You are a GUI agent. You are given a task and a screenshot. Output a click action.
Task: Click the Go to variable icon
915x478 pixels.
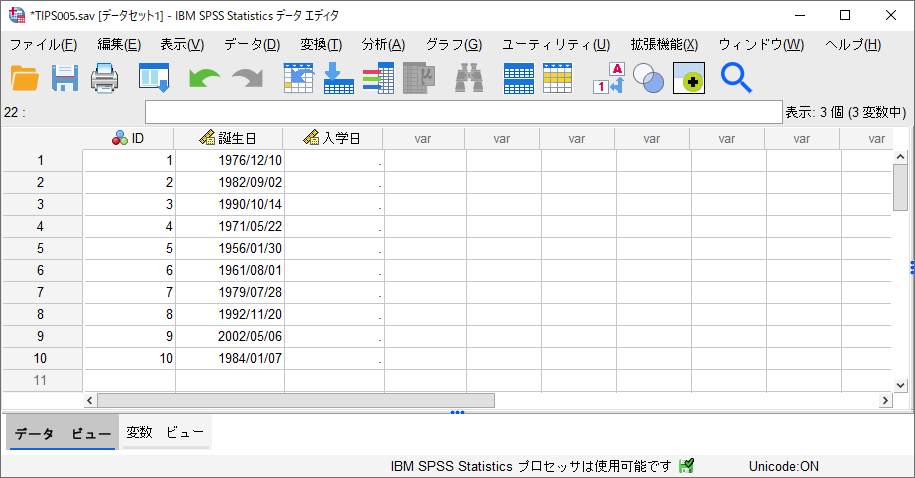point(339,78)
